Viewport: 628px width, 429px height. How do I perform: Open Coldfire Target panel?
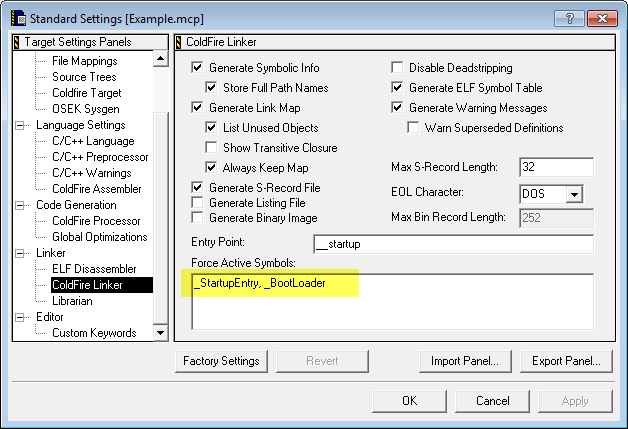tap(87, 93)
